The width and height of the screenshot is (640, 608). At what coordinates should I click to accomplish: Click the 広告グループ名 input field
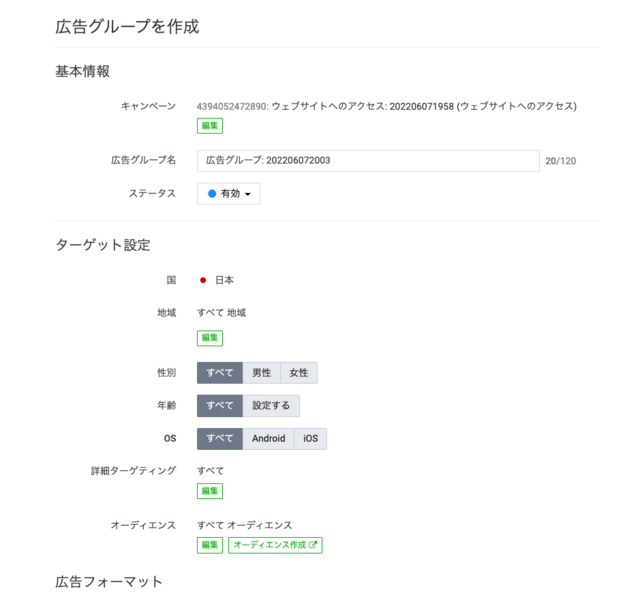[368, 161]
